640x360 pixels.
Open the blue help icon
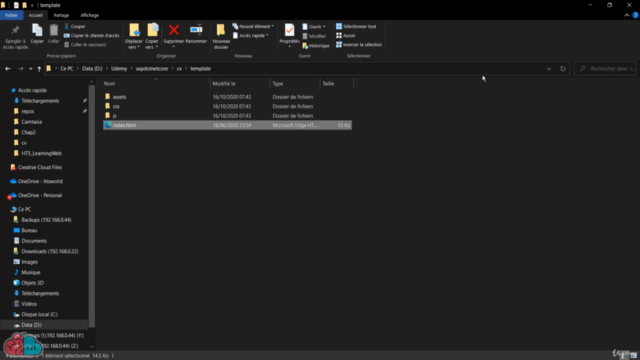(635, 15)
